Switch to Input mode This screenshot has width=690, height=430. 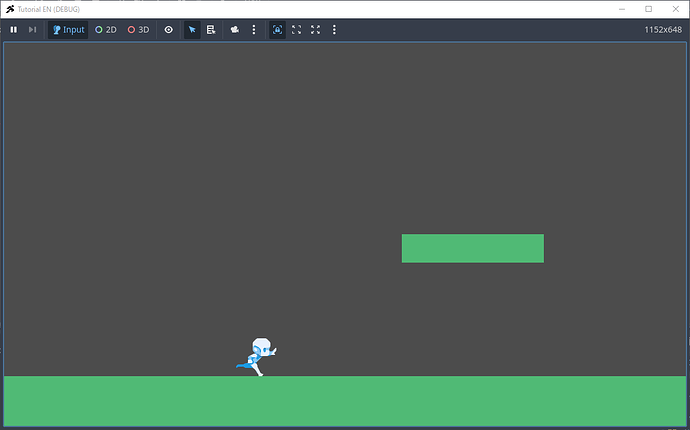pos(68,30)
